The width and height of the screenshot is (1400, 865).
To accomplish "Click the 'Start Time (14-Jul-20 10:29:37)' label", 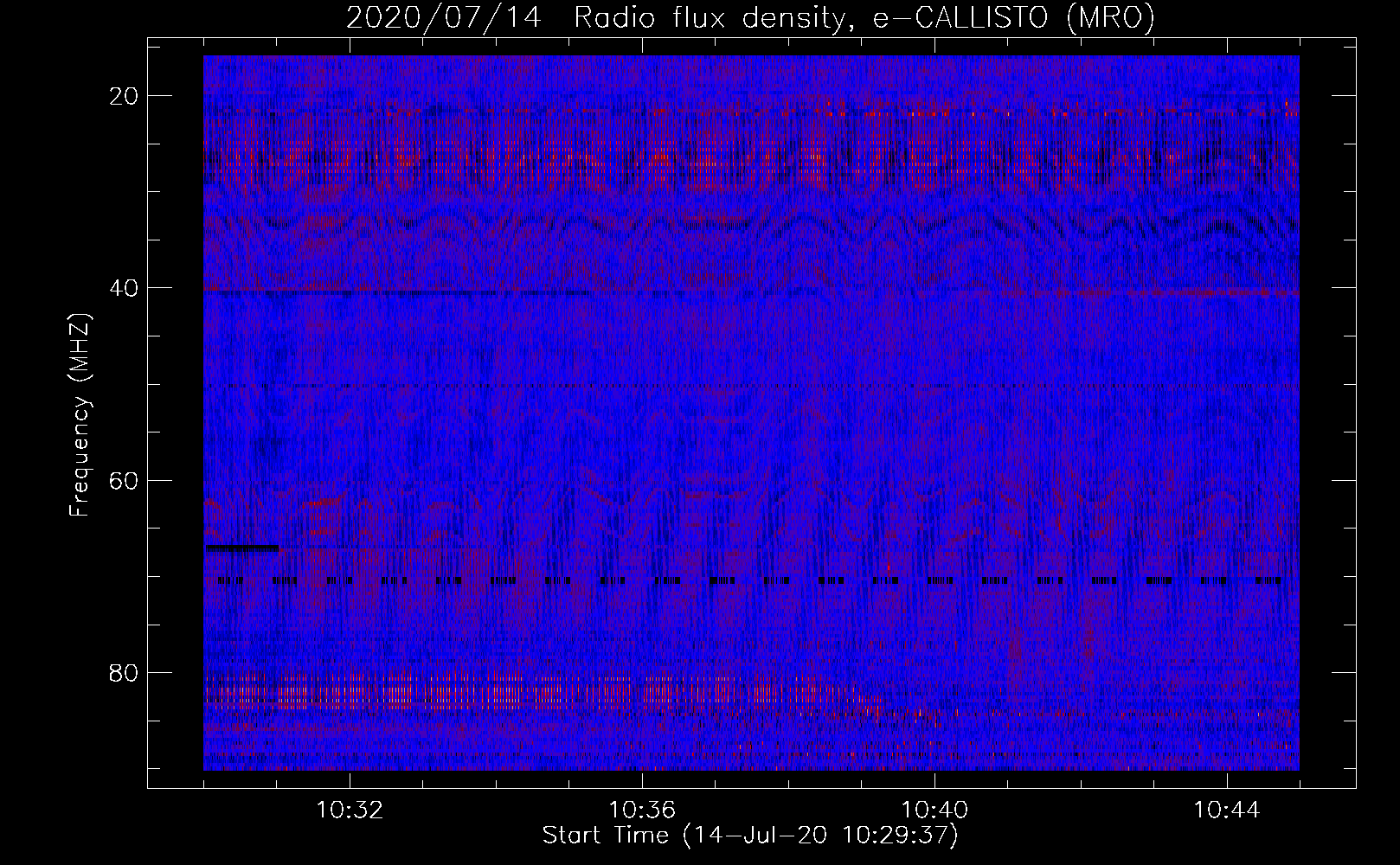I will click(x=750, y=836).
